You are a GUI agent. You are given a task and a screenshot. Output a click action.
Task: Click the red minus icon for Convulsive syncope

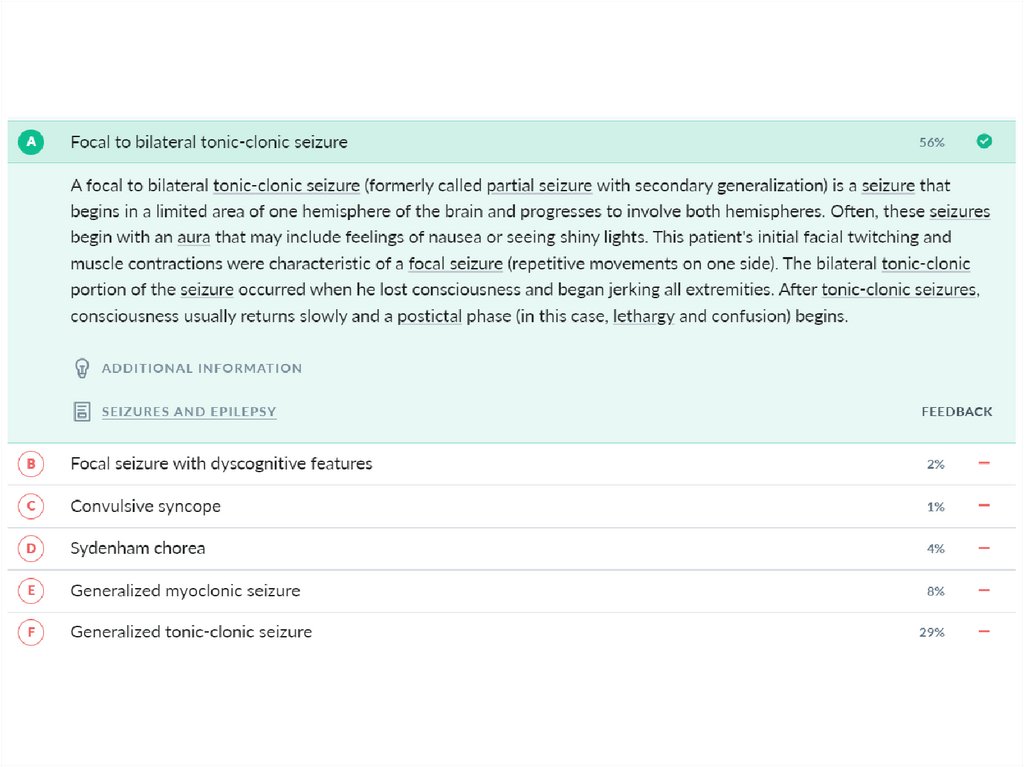point(984,506)
